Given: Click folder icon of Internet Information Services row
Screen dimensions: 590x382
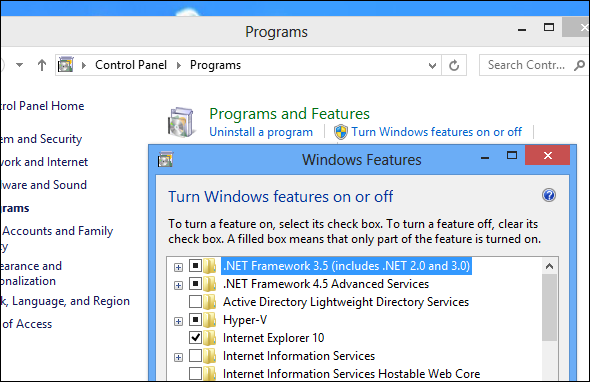Looking at the screenshot, I should point(210,356).
